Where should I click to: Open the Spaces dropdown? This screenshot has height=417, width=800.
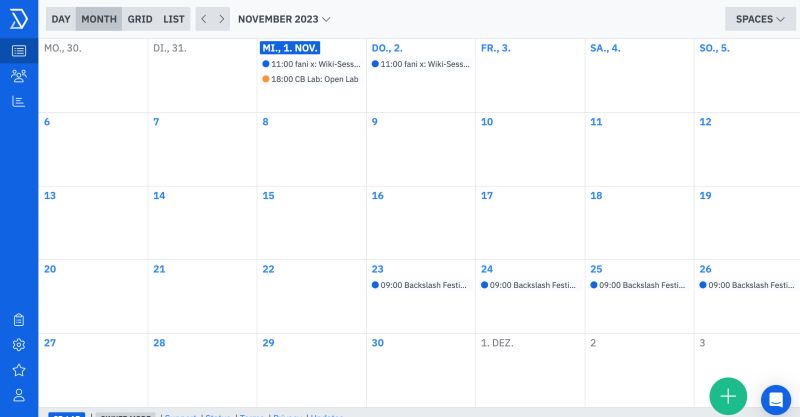click(760, 19)
